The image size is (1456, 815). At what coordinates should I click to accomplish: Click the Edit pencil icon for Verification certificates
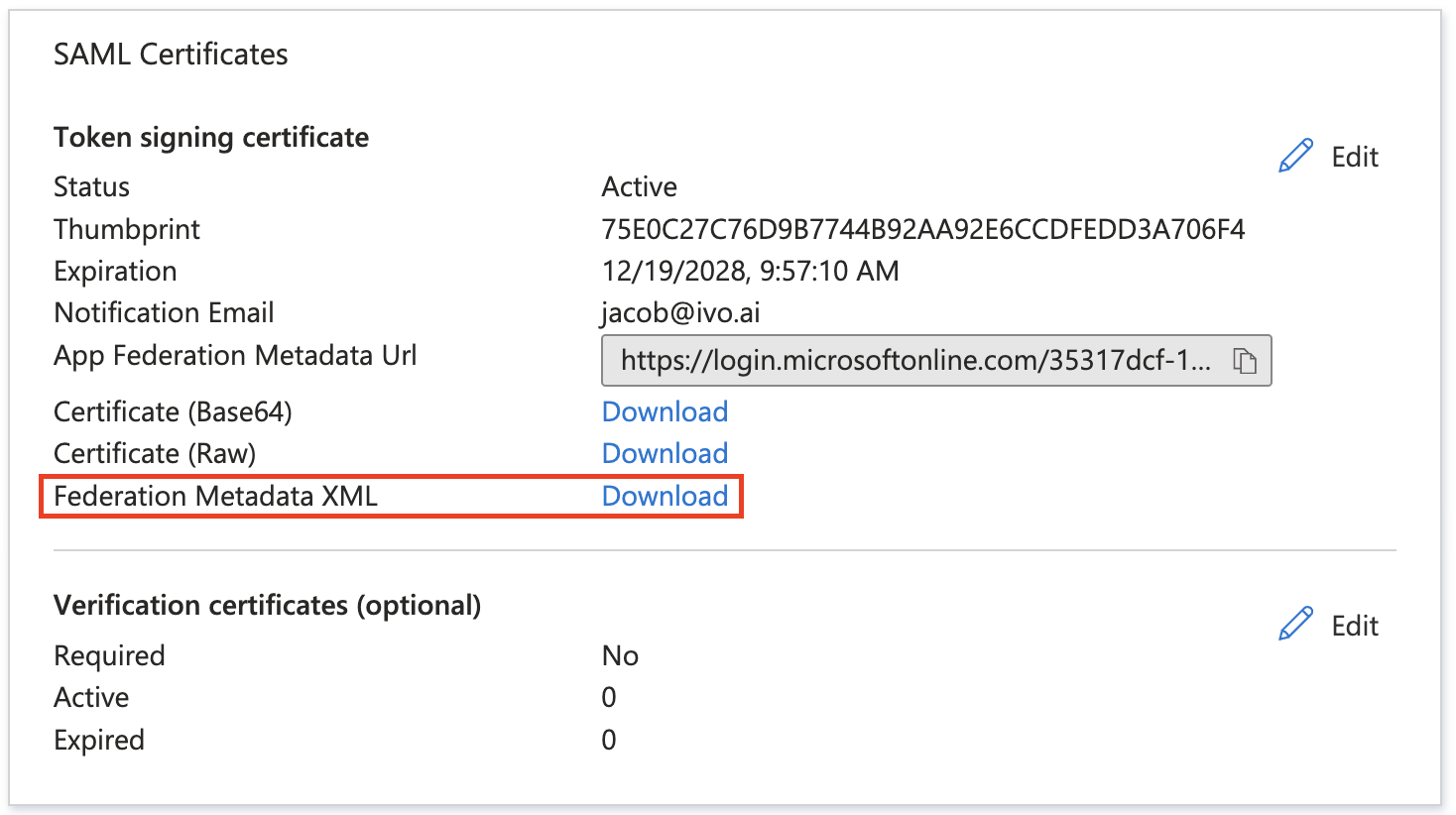point(1294,624)
